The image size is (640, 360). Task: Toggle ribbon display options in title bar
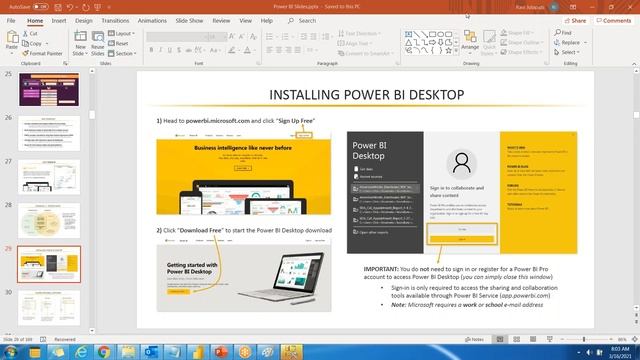click(x=573, y=7)
